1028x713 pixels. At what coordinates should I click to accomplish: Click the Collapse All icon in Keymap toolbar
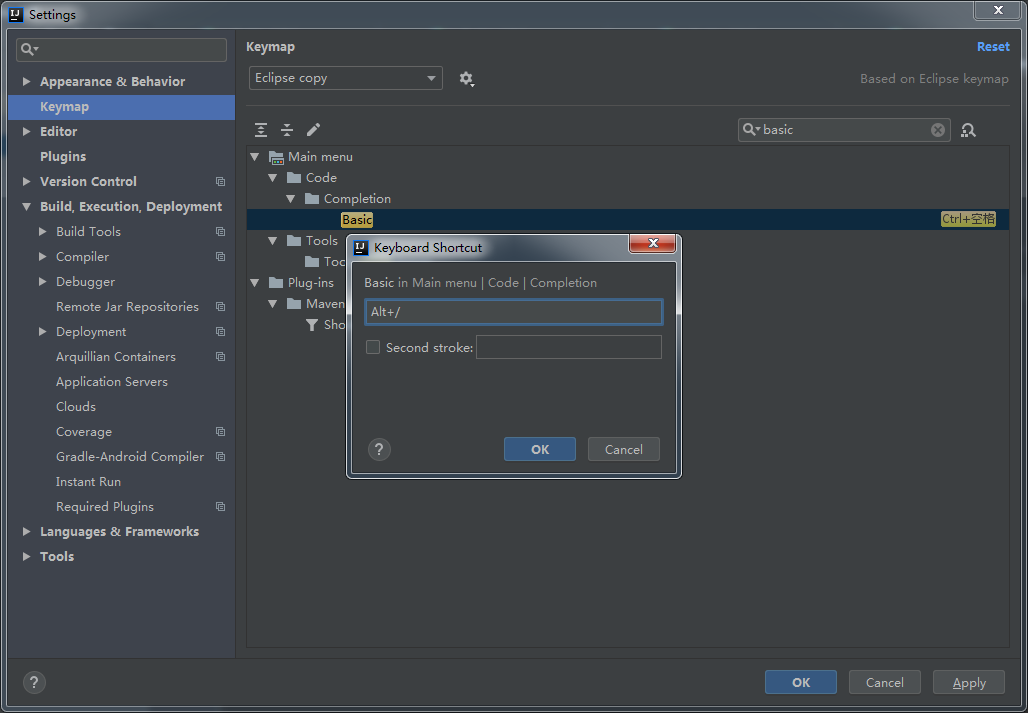pos(287,130)
